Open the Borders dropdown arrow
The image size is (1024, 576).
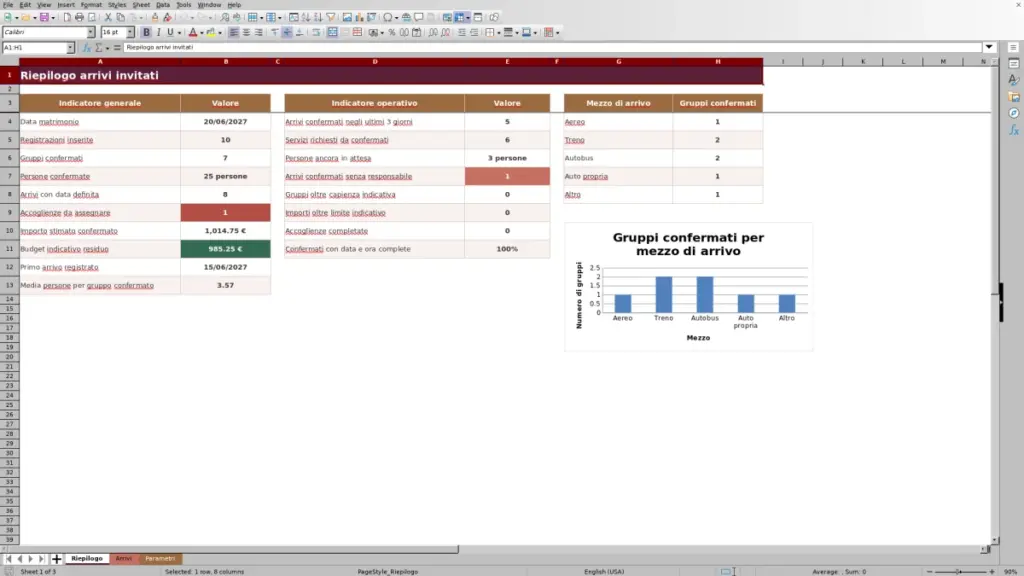pos(499,33)
